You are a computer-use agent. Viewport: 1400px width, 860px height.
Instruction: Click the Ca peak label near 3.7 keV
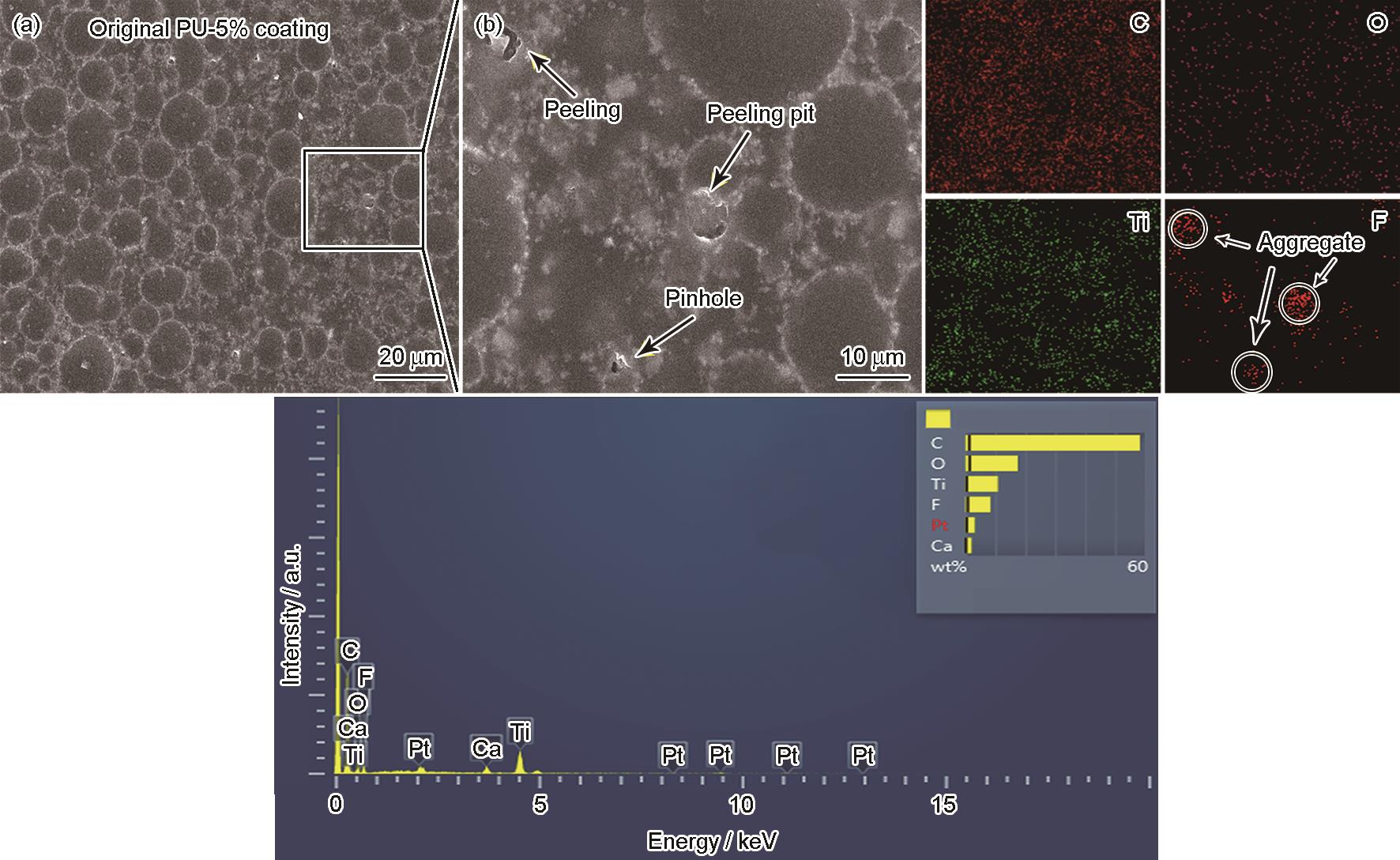[x=487, y=749]
